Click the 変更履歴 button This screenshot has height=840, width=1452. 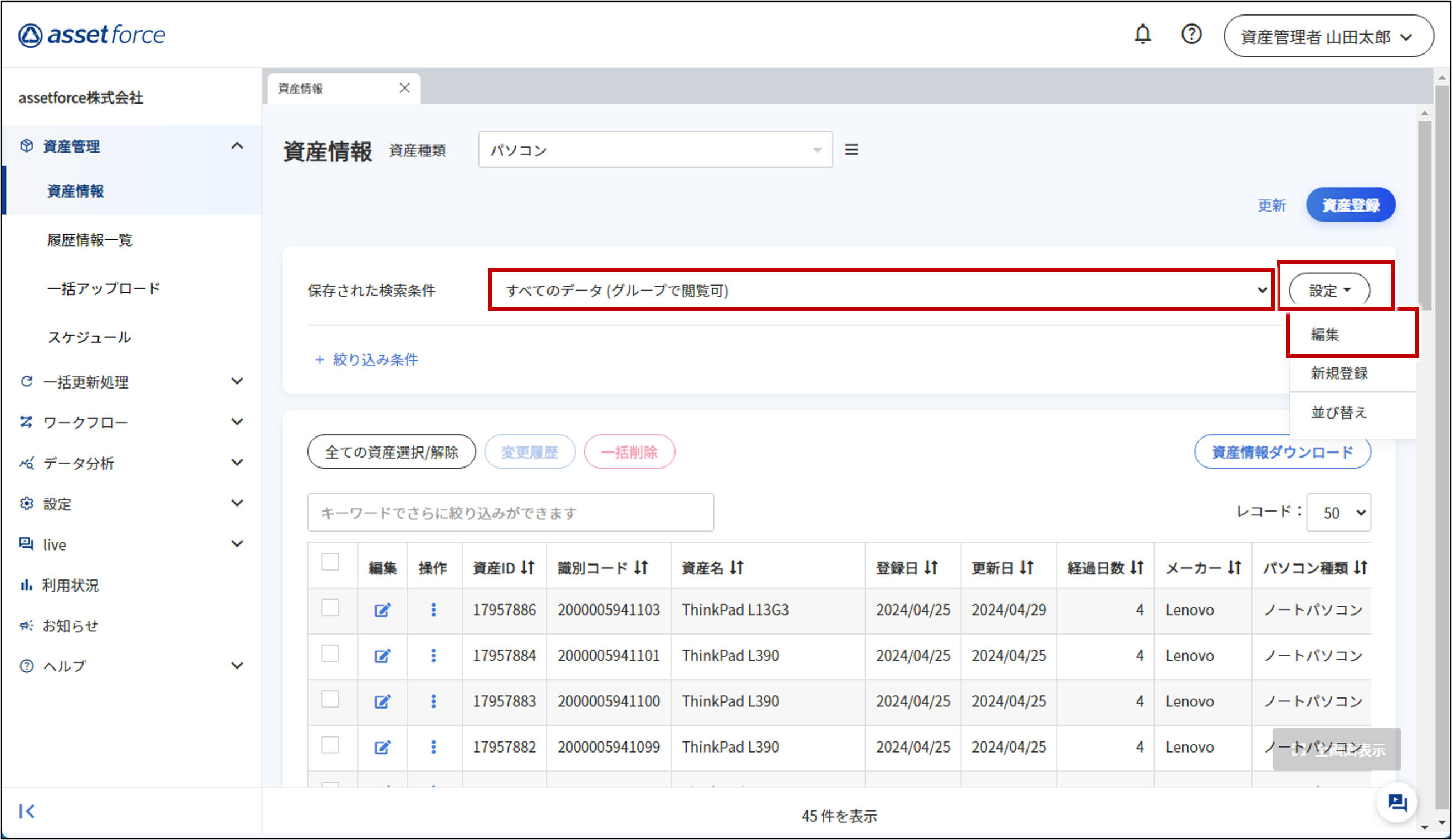click(530, 452)
